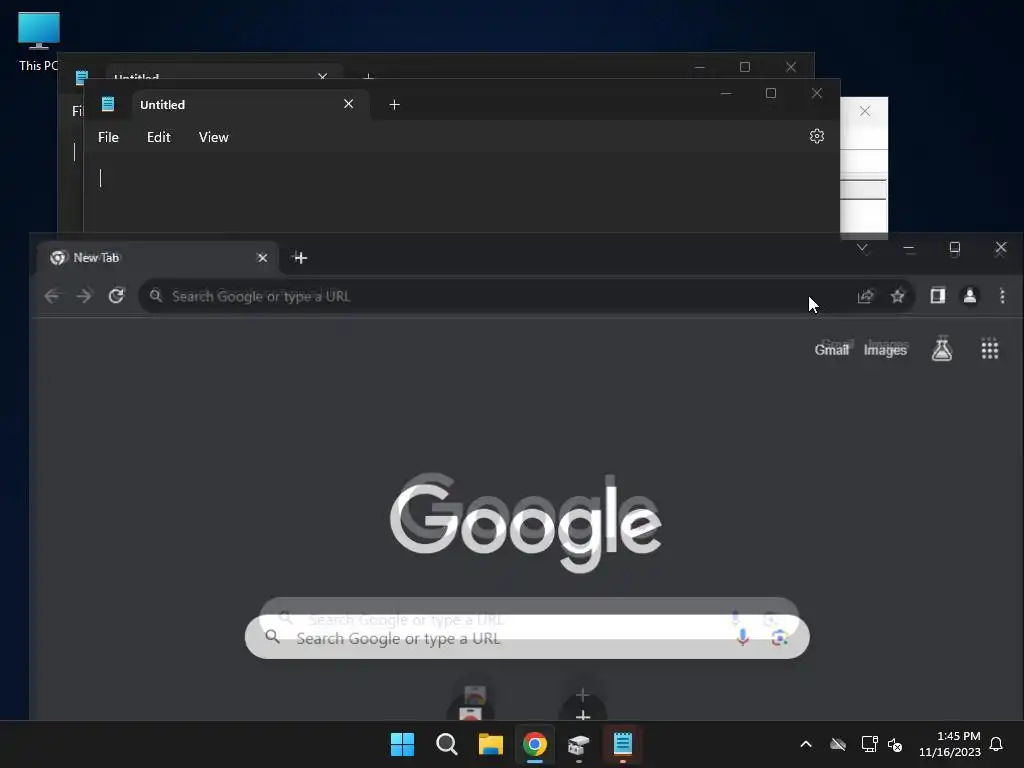Click Chrome icon on taskbar

coord(534,744)
